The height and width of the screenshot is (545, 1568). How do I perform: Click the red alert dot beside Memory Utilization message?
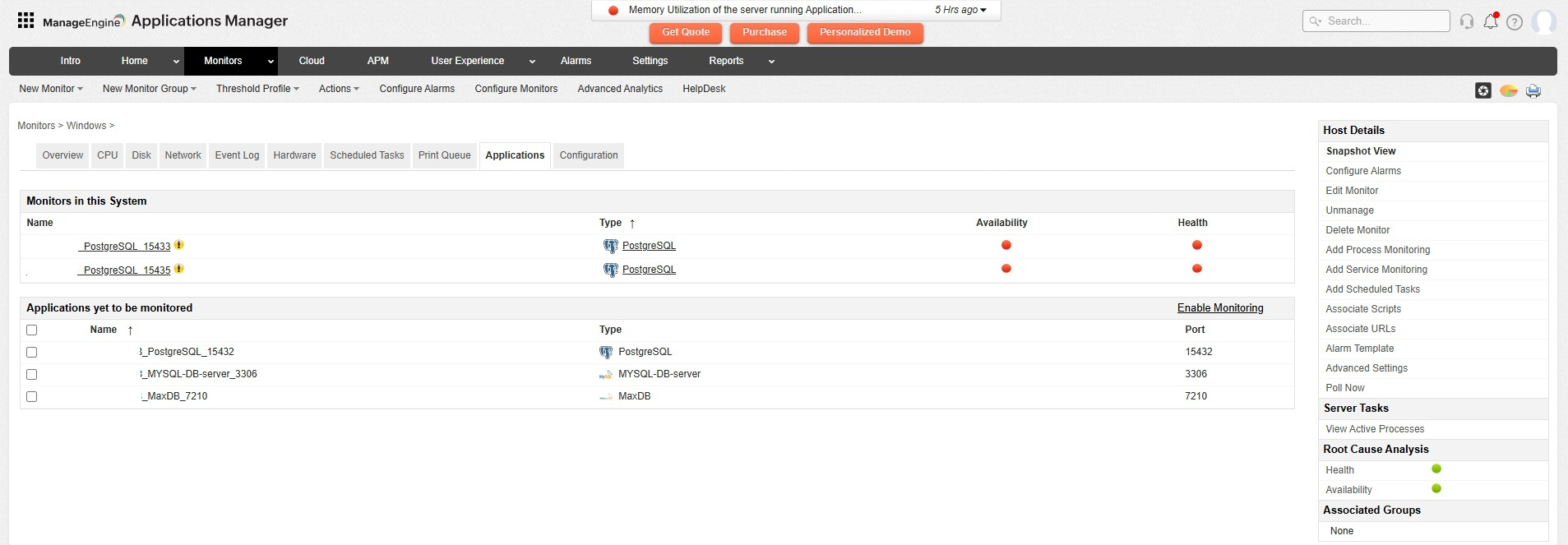click(x=613, y=11)
